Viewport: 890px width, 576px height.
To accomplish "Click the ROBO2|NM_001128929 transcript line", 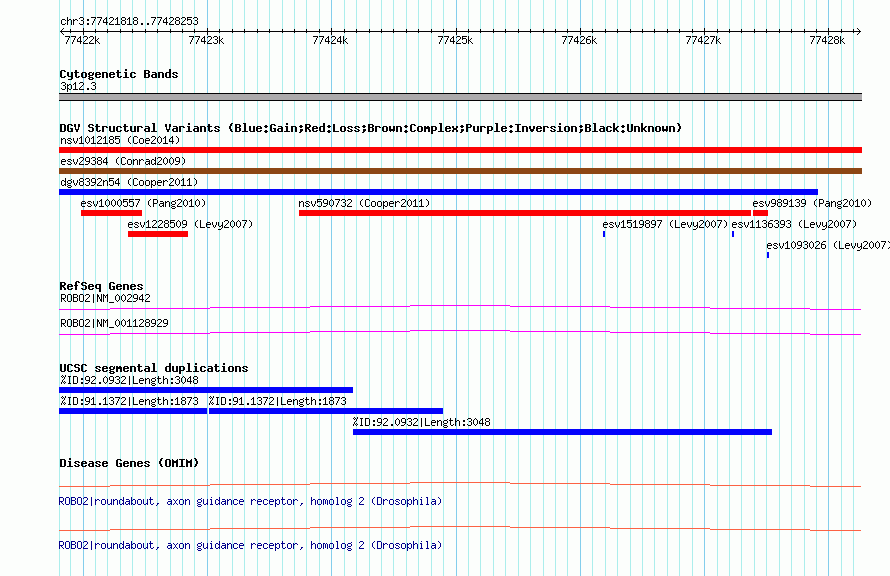I will (x=460, y=333).
